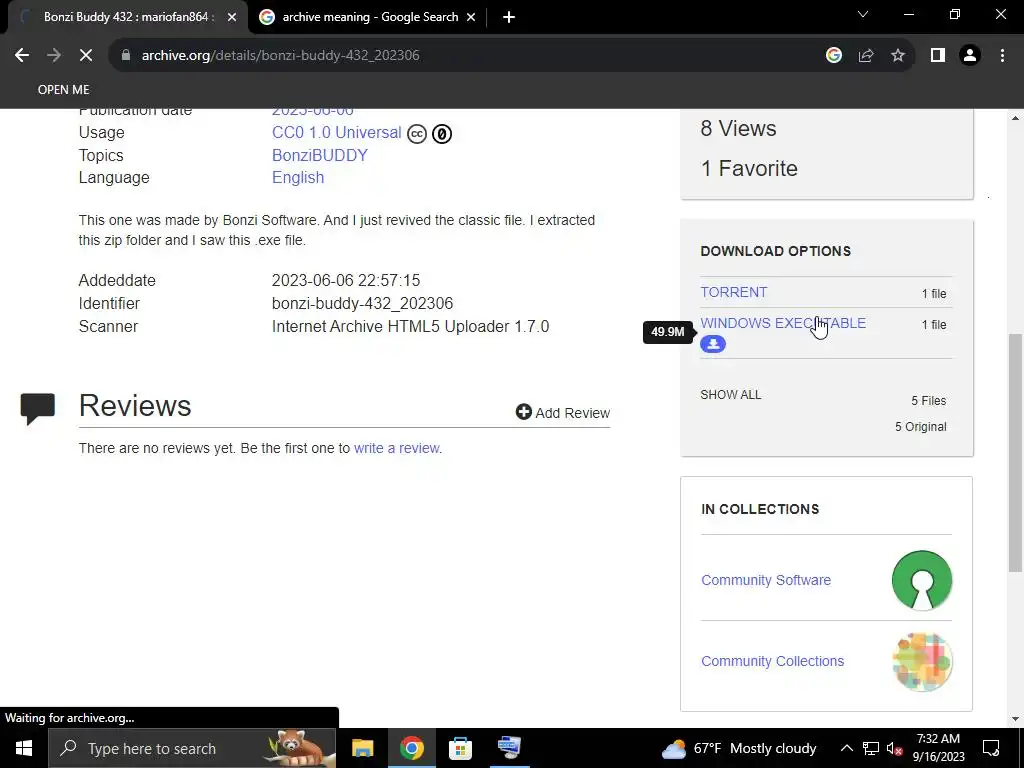The height and width of the screenshot is (768, 1024).
Task: Open the Chrome side panel
Action: pos(938,56)
